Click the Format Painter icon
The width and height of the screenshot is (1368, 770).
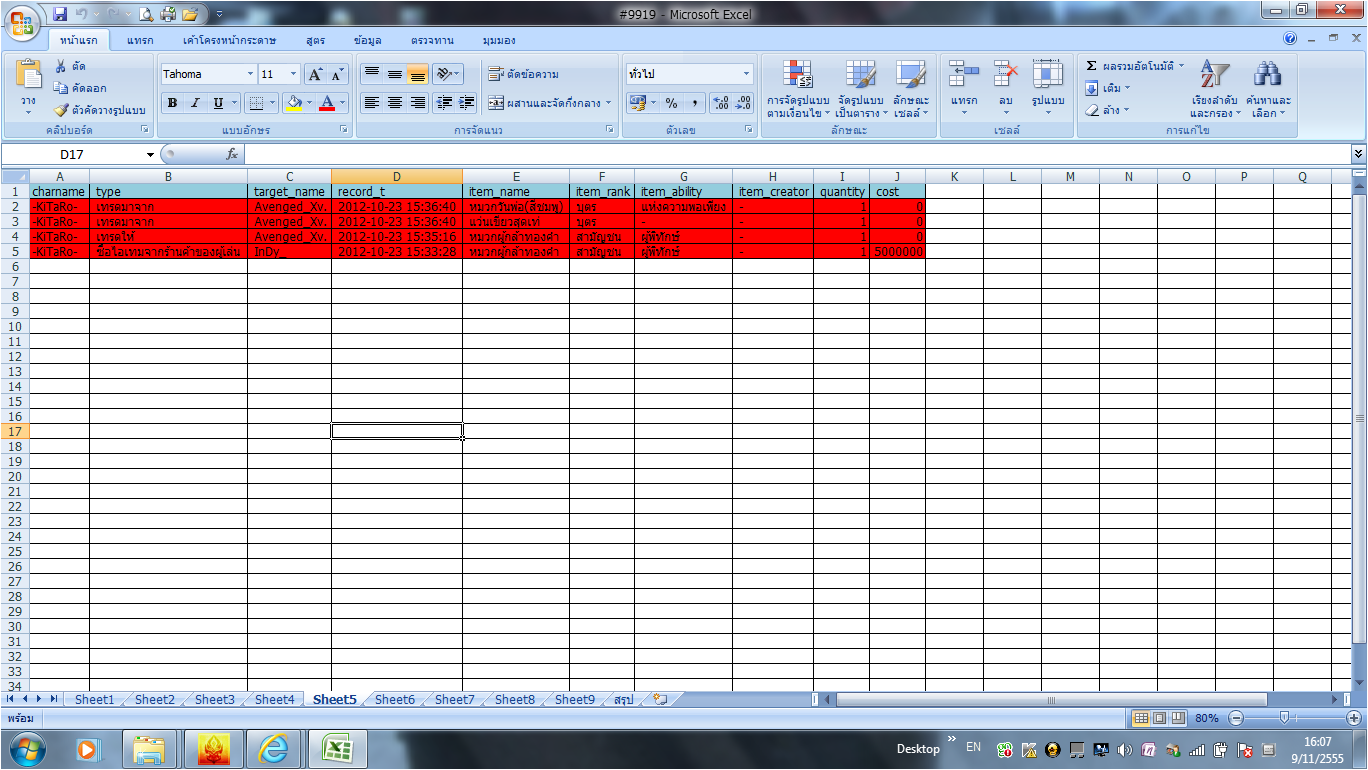click(61, 110)
